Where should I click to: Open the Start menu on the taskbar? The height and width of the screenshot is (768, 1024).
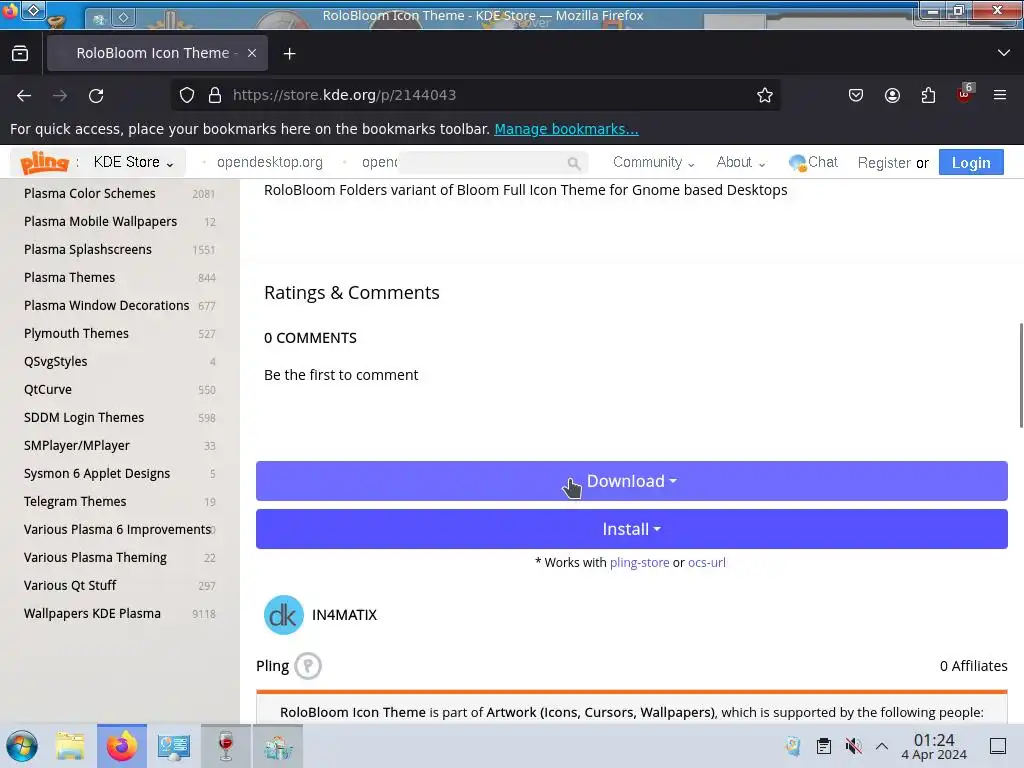tap(22, 746)
